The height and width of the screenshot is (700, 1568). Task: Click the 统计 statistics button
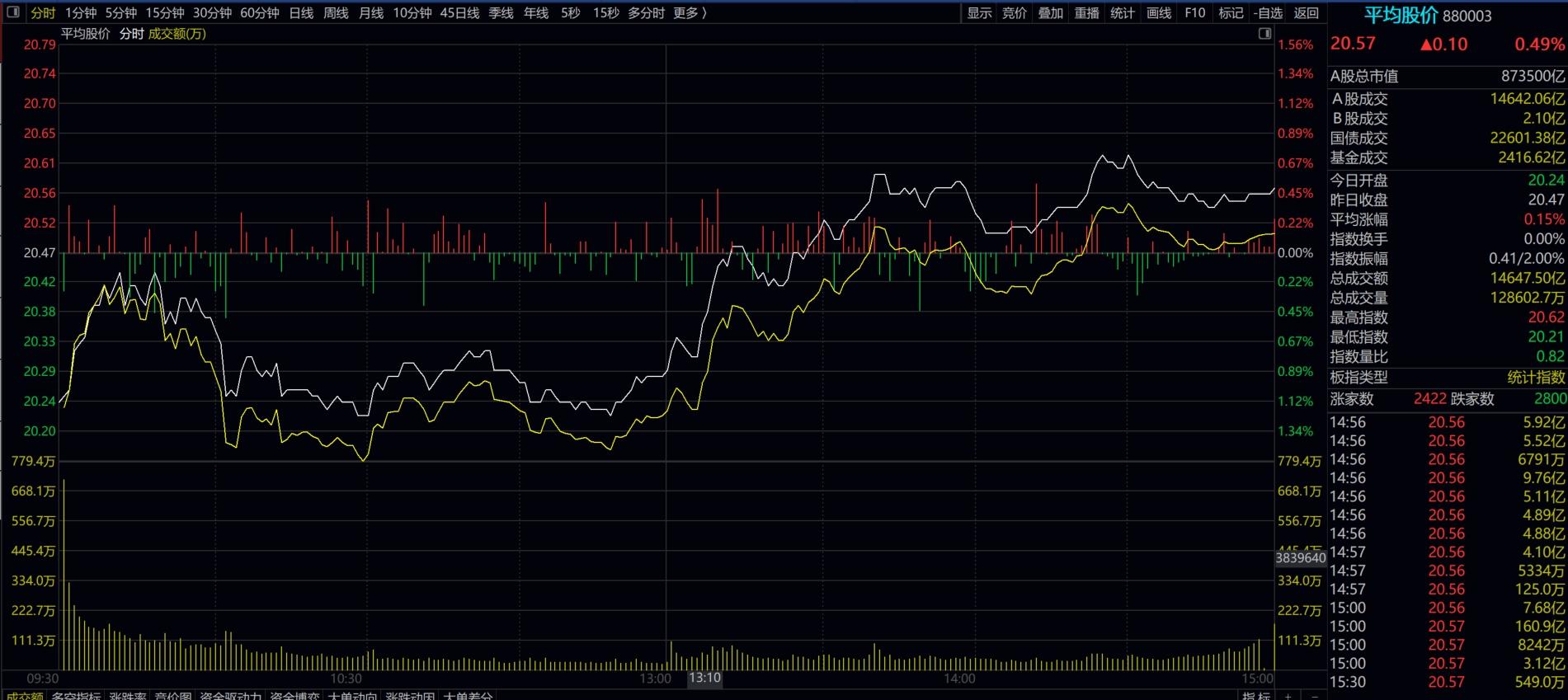[1122, 12]
